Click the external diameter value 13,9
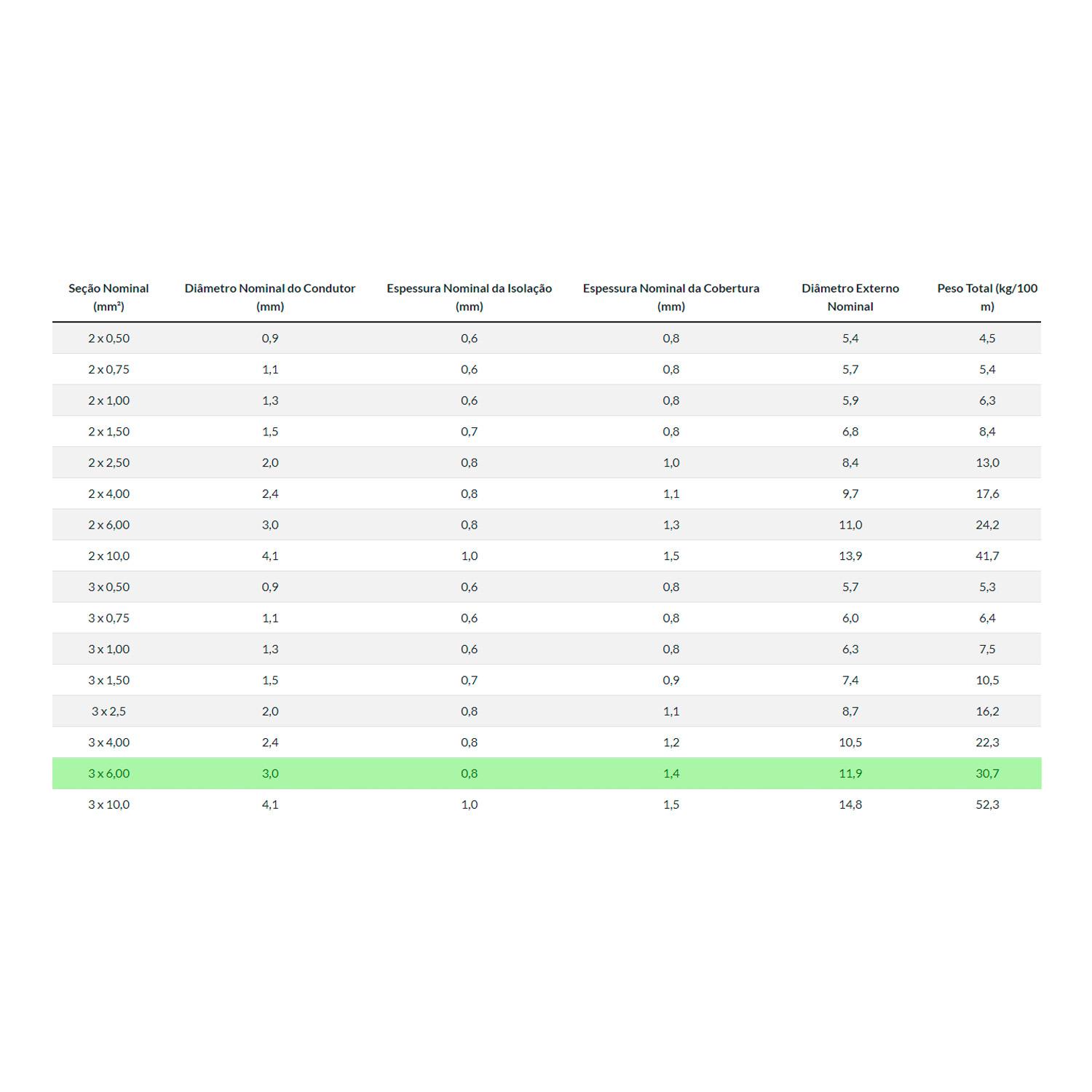Viewport: 1092px width, 1092px height. 850,555
